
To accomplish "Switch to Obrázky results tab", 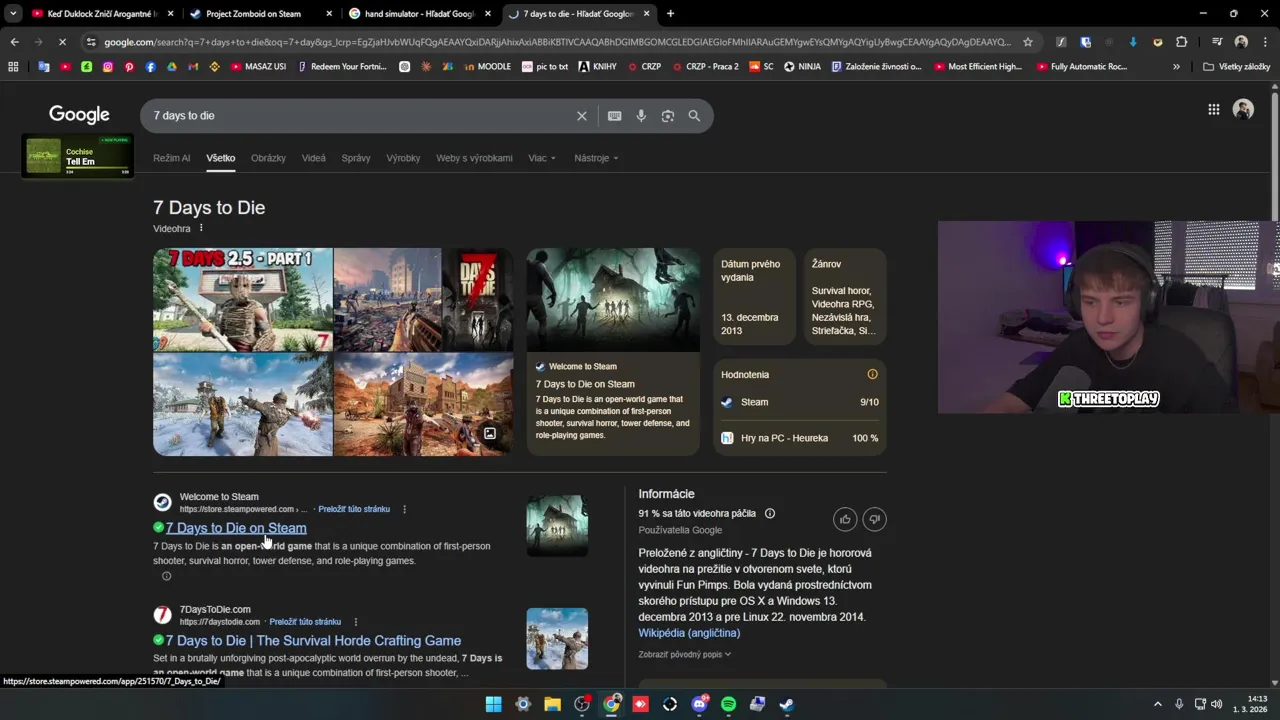I will (268, 158).
